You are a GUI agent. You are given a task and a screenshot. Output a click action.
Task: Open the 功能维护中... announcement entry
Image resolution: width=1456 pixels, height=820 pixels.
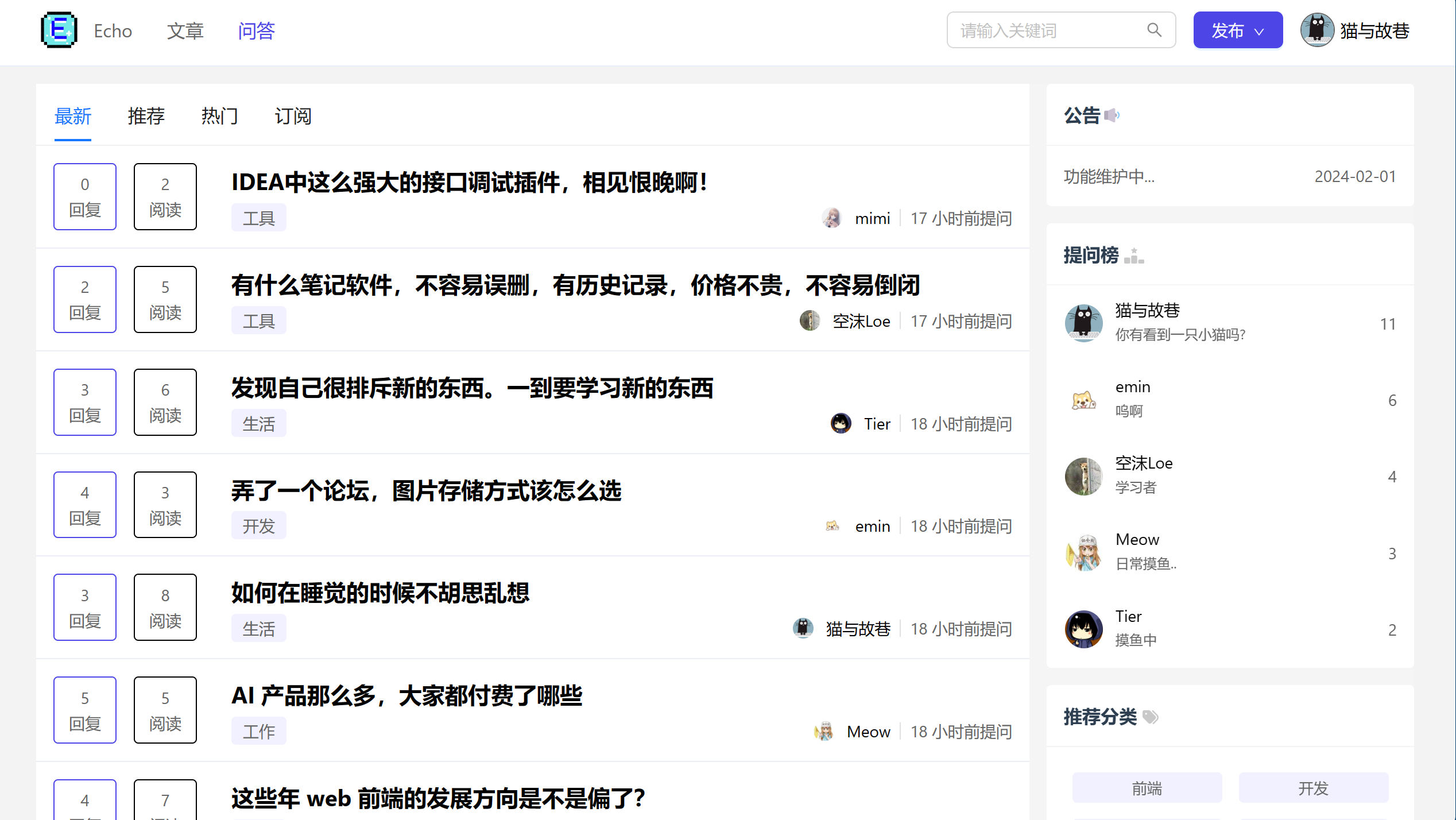click(x=1109, y=176)
